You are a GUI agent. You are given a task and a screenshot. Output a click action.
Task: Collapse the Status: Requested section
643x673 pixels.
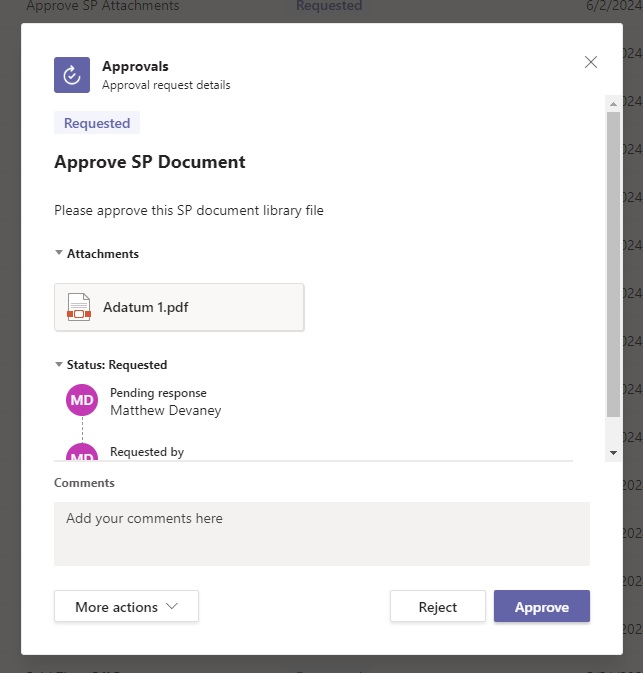59,364
